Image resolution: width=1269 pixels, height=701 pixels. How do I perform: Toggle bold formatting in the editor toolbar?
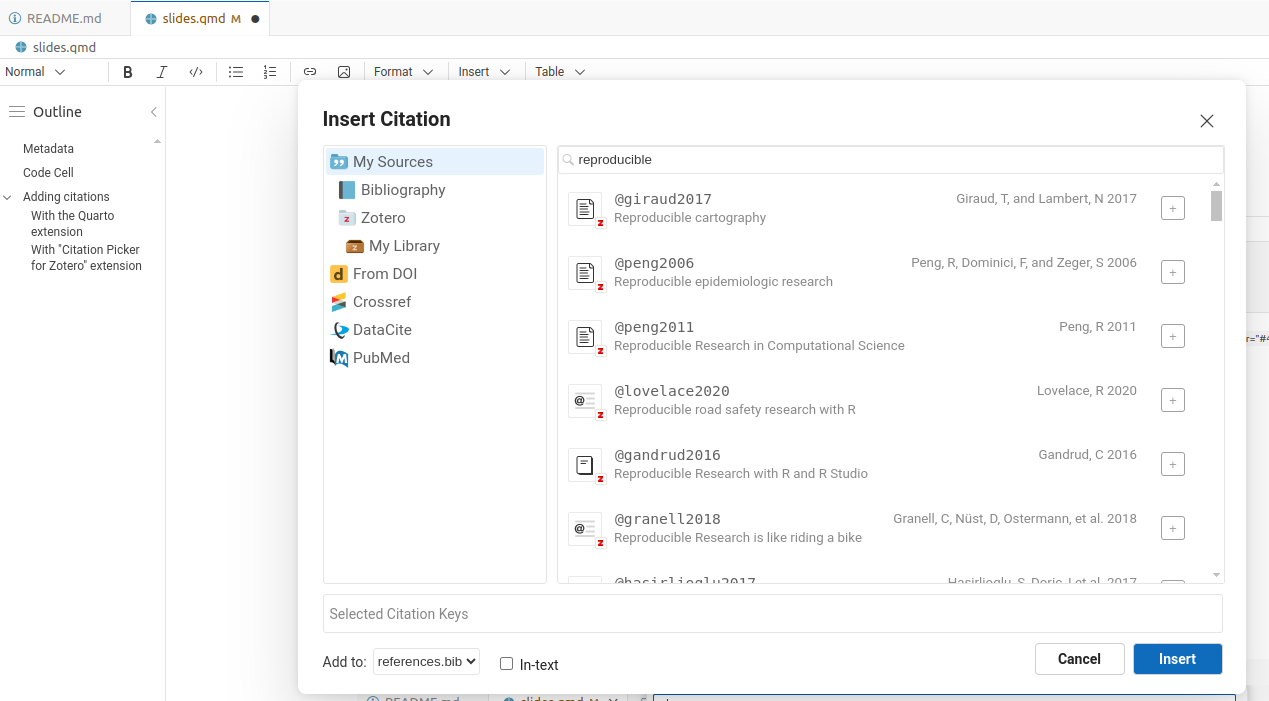coord(128,72)
